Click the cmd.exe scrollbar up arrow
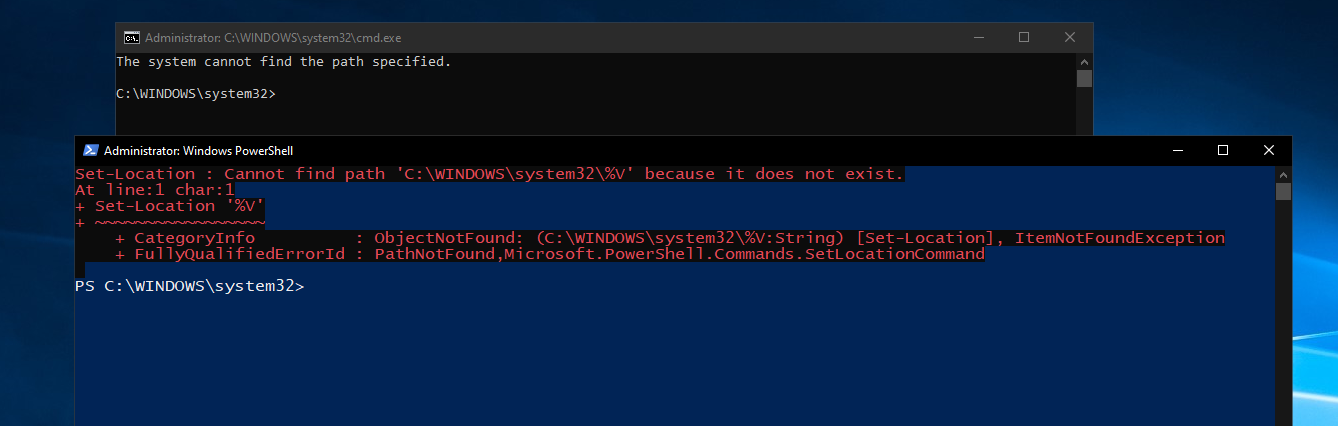1338x426 pixels. point(1084,61)
